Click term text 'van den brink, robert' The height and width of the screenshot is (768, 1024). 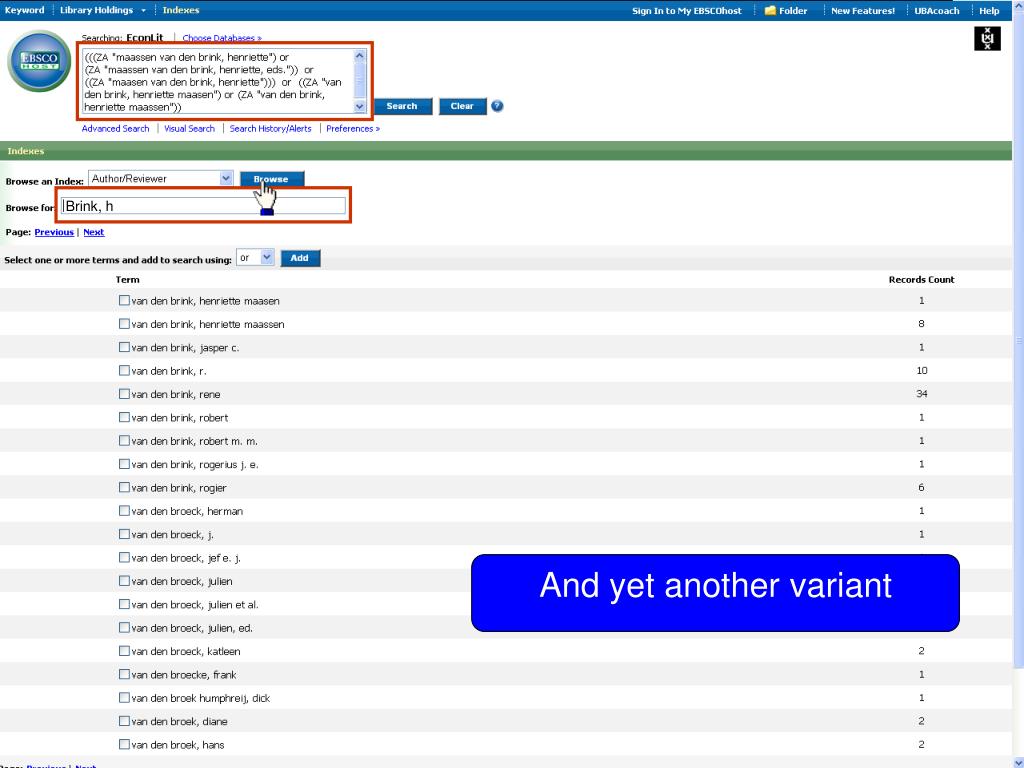click(x=180, y=417)
